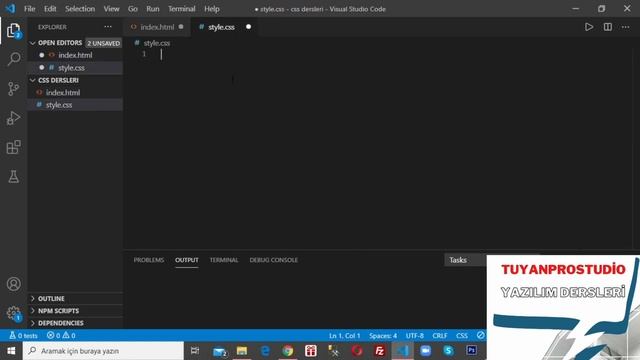Click CSS language mode in status bar

click(462, 336)
